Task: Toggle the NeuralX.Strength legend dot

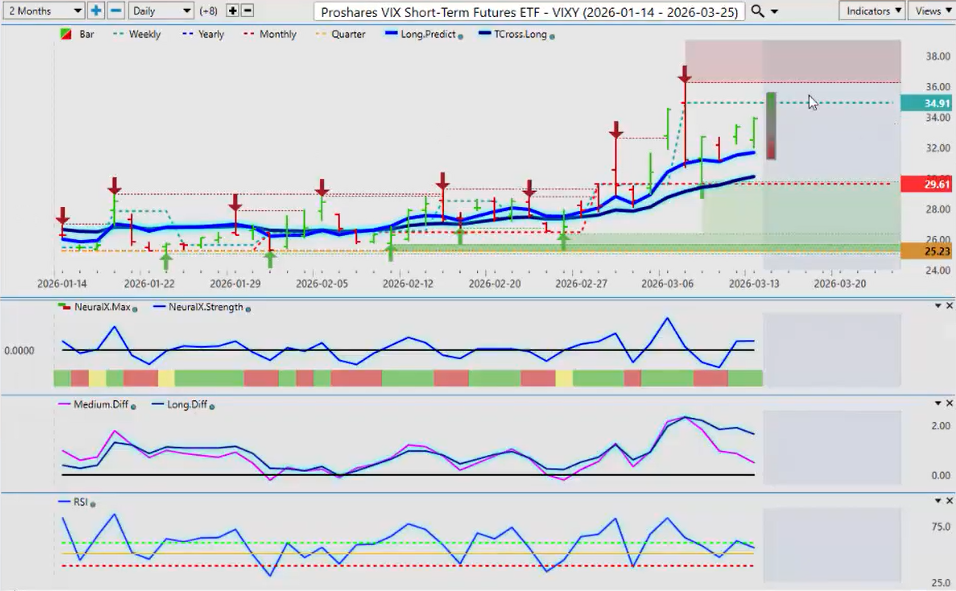Action: [x=247, y=308]
